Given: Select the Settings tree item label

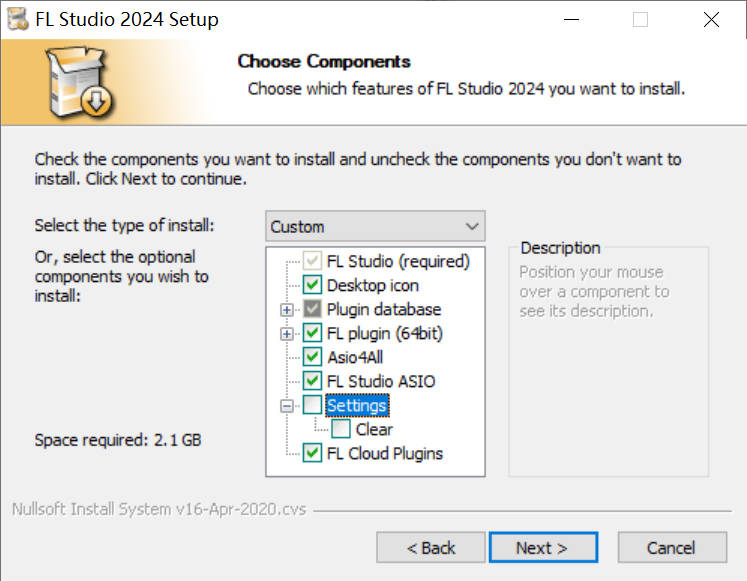Looking at the screenshot, I should 357,405.
